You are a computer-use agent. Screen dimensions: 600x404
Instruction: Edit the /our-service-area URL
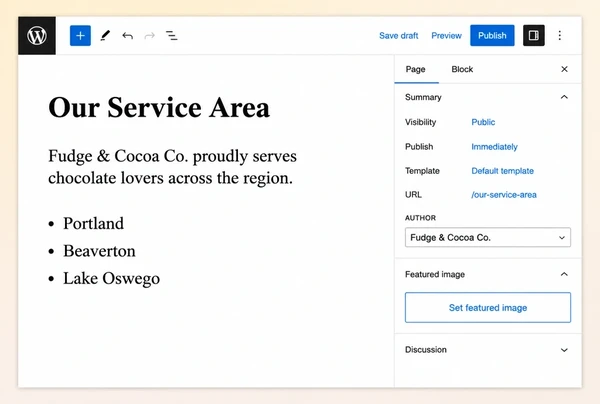click(504, 195)
